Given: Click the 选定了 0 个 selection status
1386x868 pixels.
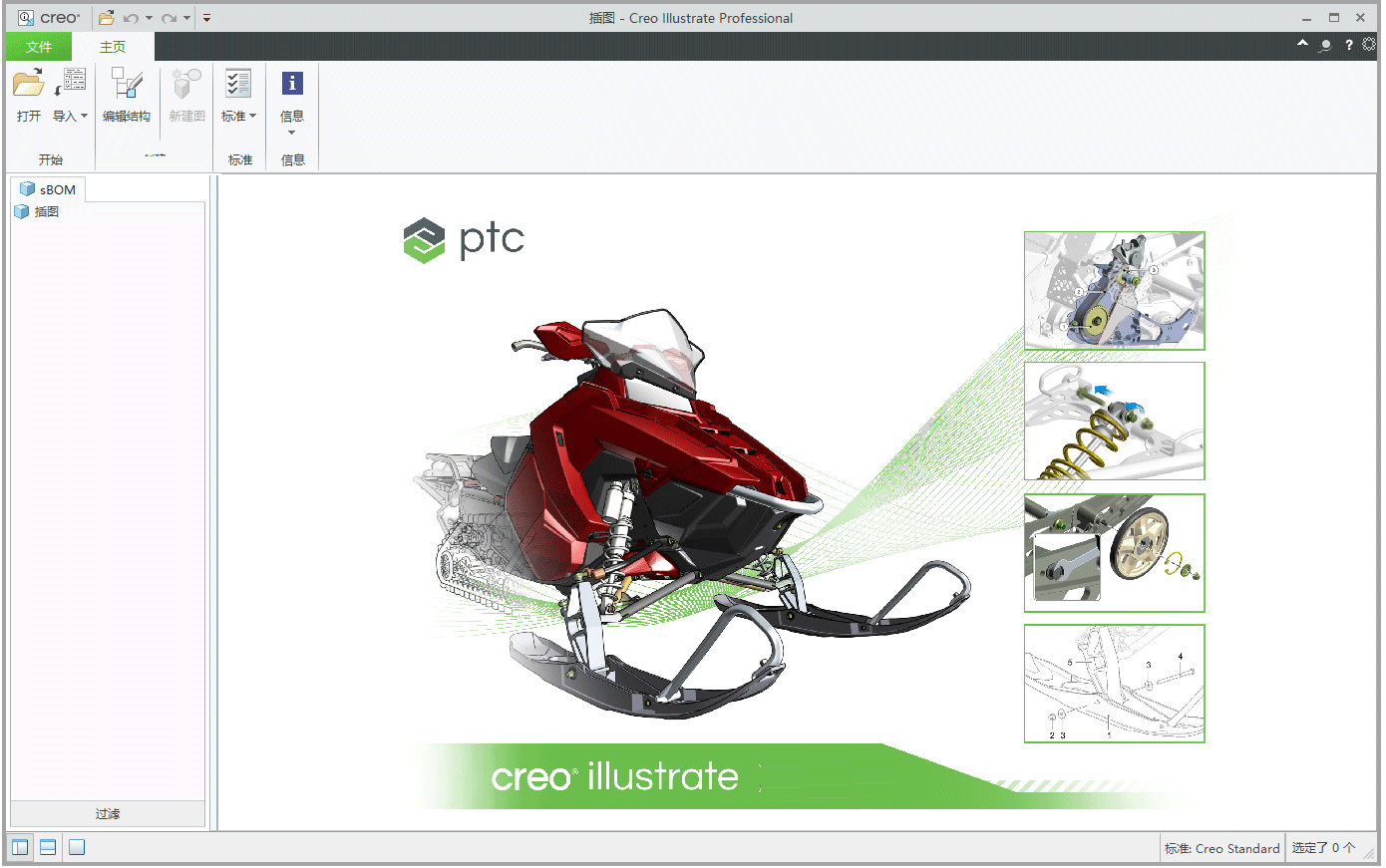Looking at the screenshot, I should tap(1324, 848).
